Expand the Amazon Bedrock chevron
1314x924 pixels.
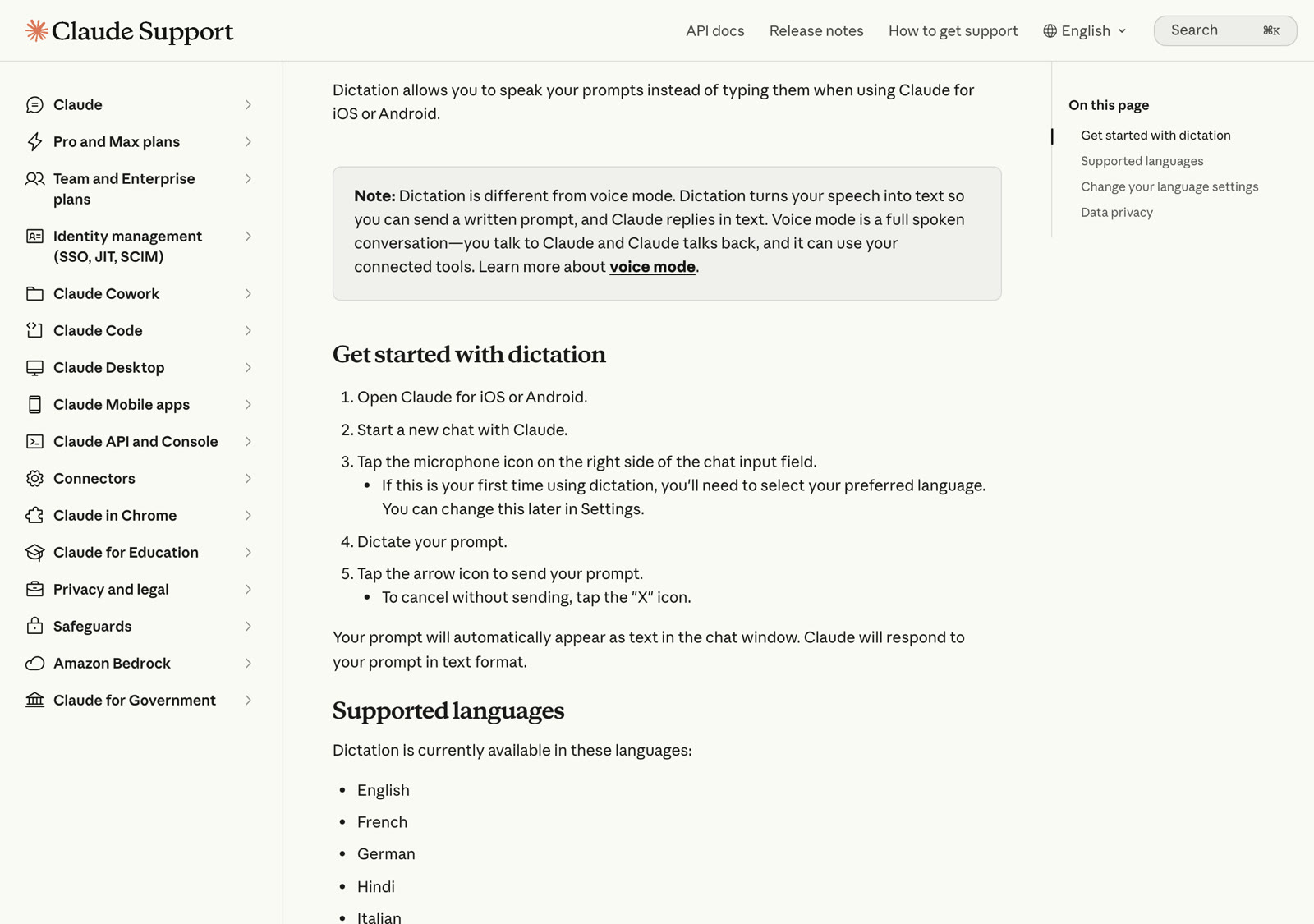[248, 663]
